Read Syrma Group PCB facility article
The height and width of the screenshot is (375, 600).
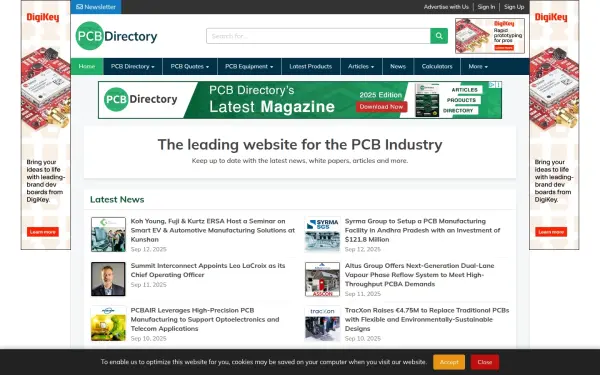point(422,230)
